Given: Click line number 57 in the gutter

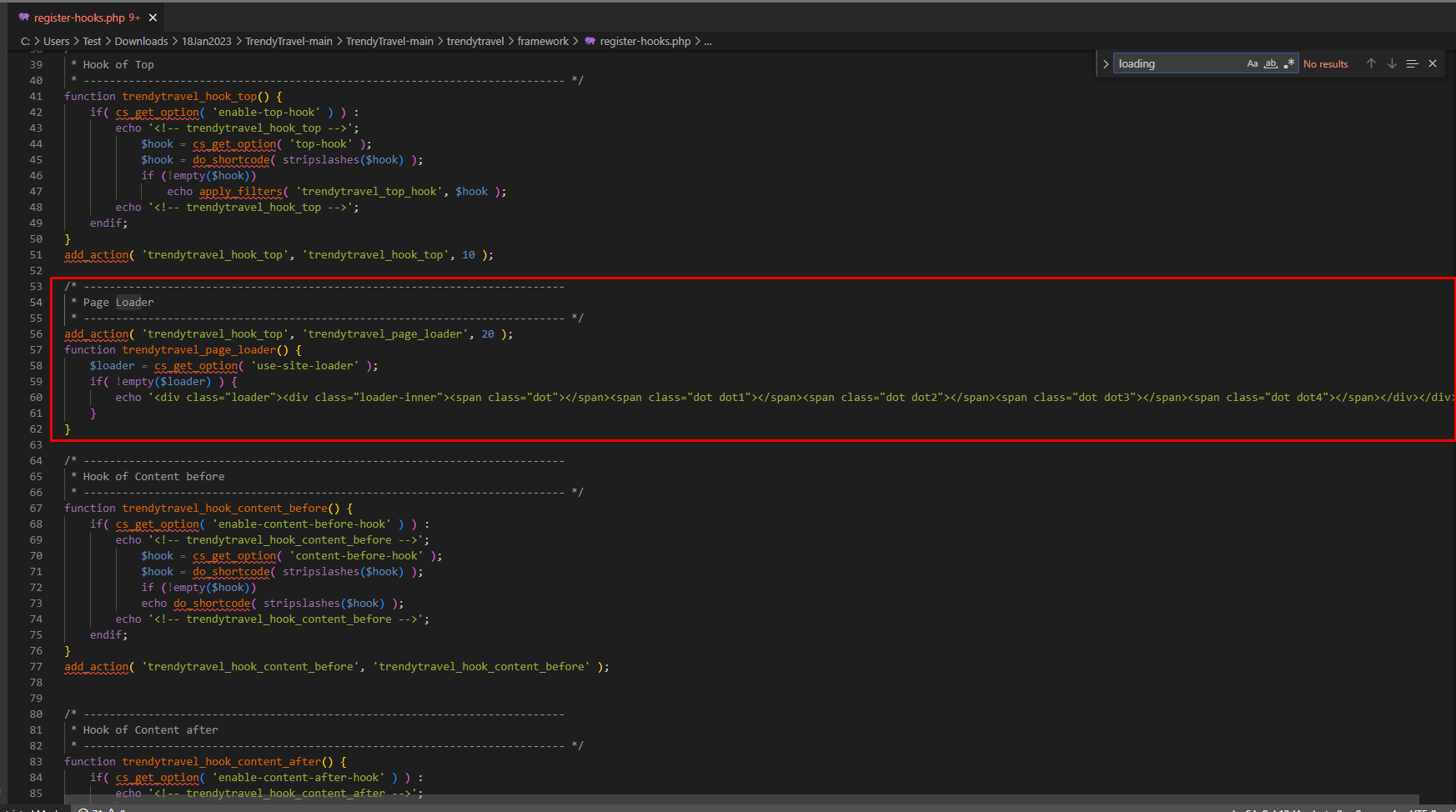Looking at the screenshot, I should 36,349.
